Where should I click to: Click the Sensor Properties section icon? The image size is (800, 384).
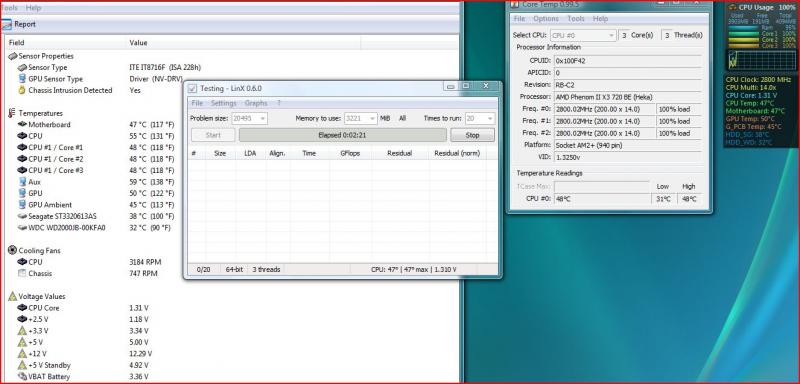(13, 56)
